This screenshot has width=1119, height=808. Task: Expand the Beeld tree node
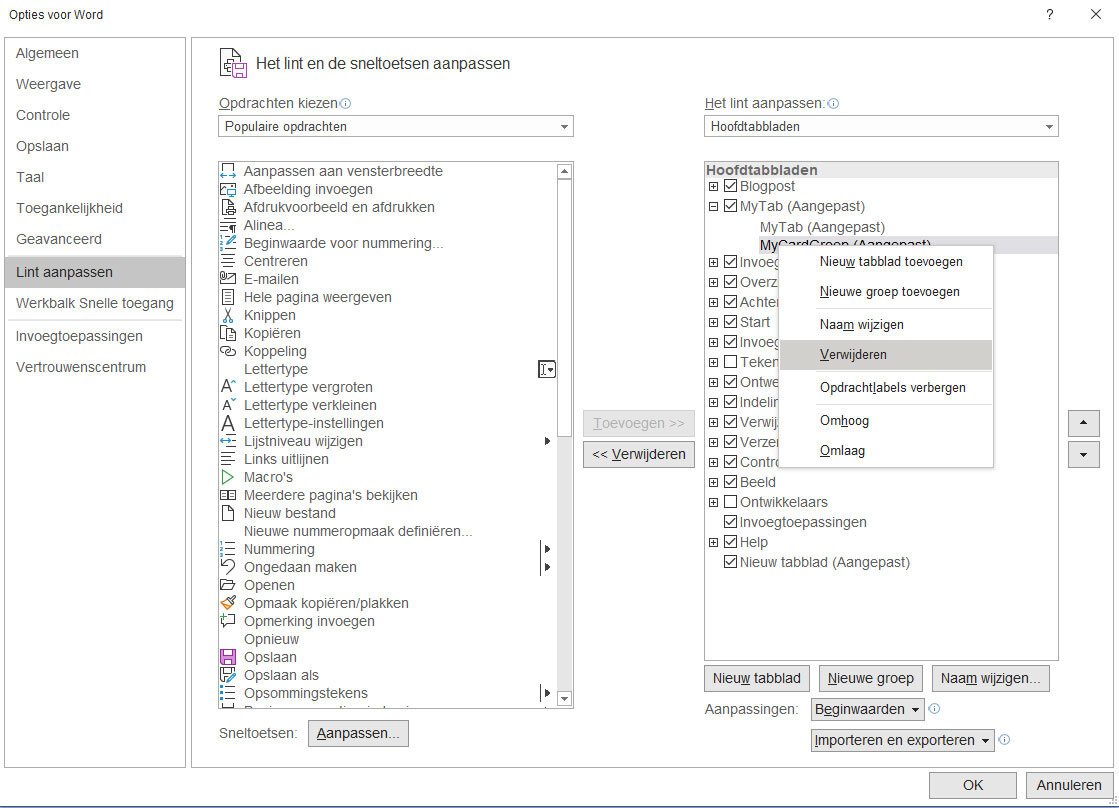click(713, 482)
